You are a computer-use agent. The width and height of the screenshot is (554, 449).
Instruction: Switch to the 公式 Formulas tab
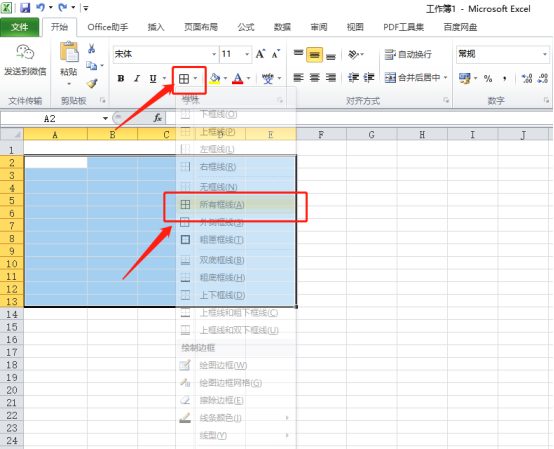[246, 27]
